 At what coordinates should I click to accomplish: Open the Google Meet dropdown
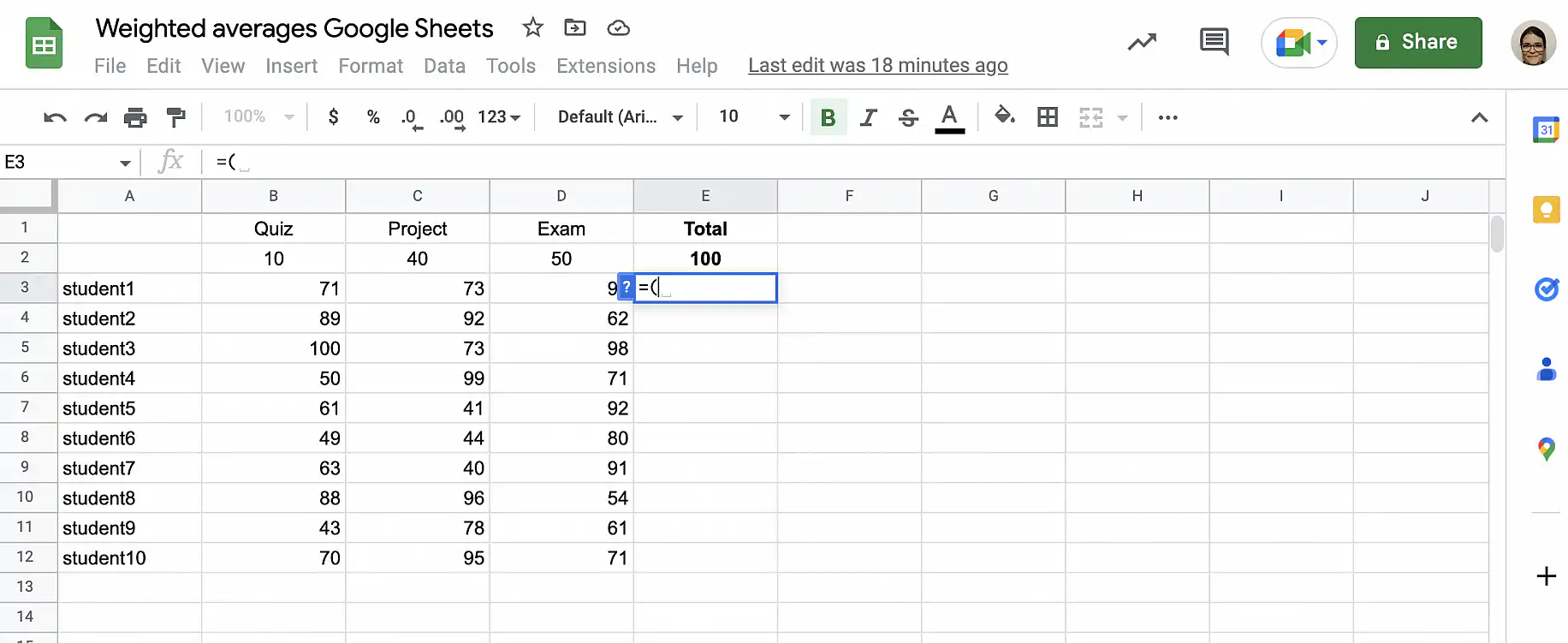click(1322, 42)
